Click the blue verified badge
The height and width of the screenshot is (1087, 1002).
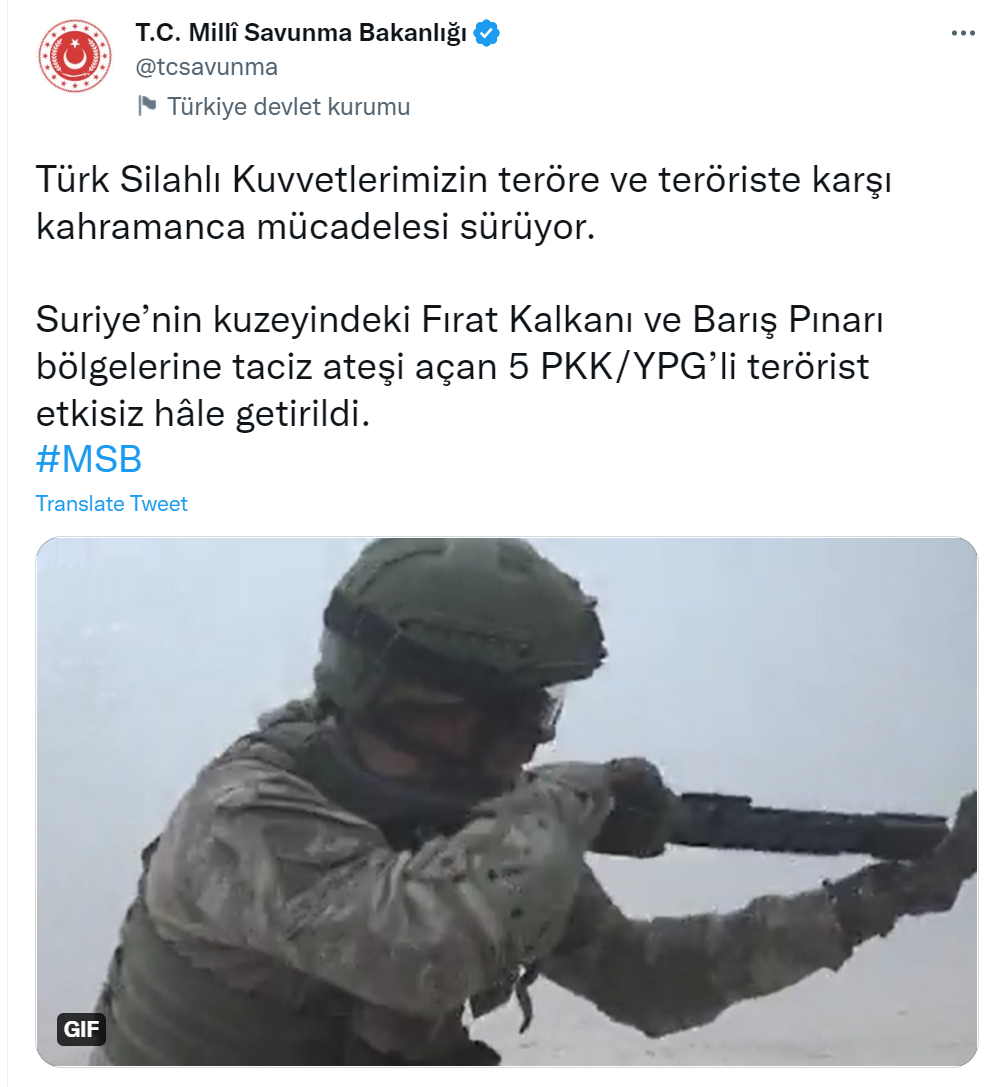point(486,33)
